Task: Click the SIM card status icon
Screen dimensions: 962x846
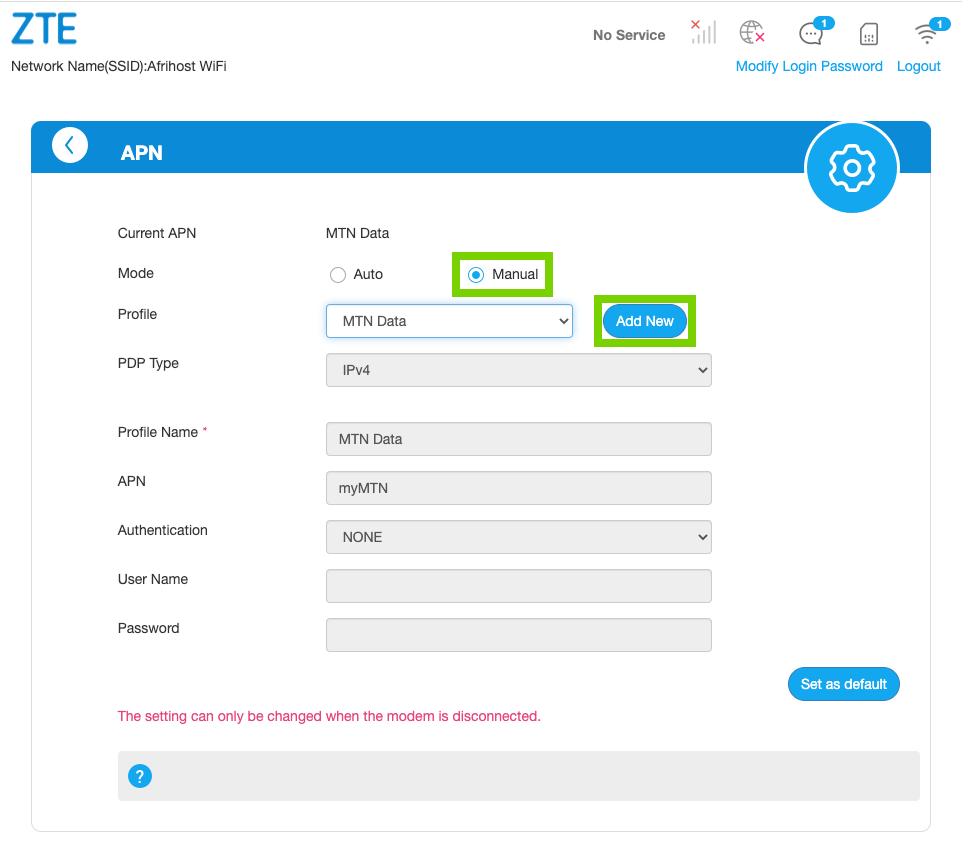Action: 869,34
